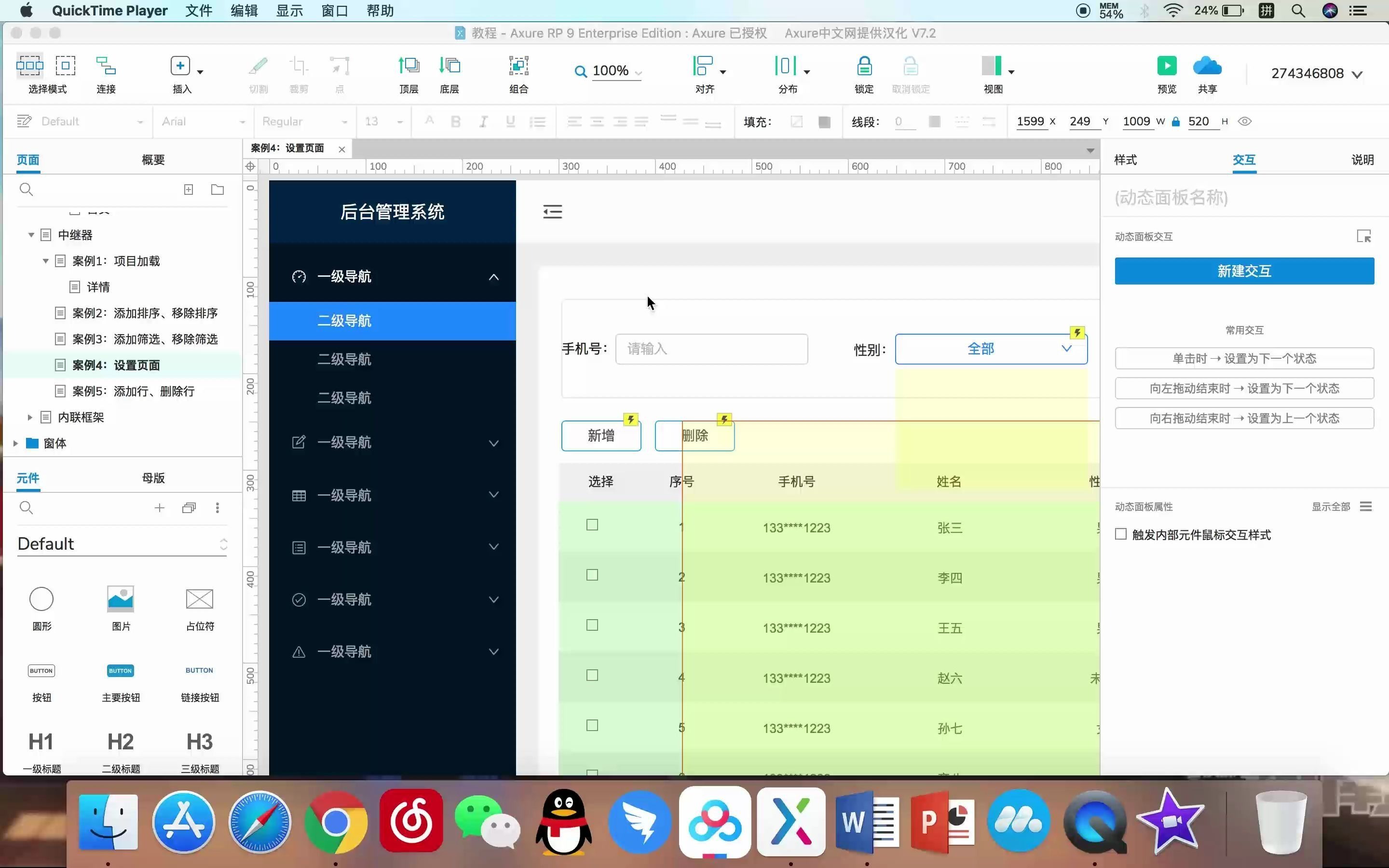Choose the contained selection mode icon
This screenshot has height=868, width=1389.
(66, 66)
